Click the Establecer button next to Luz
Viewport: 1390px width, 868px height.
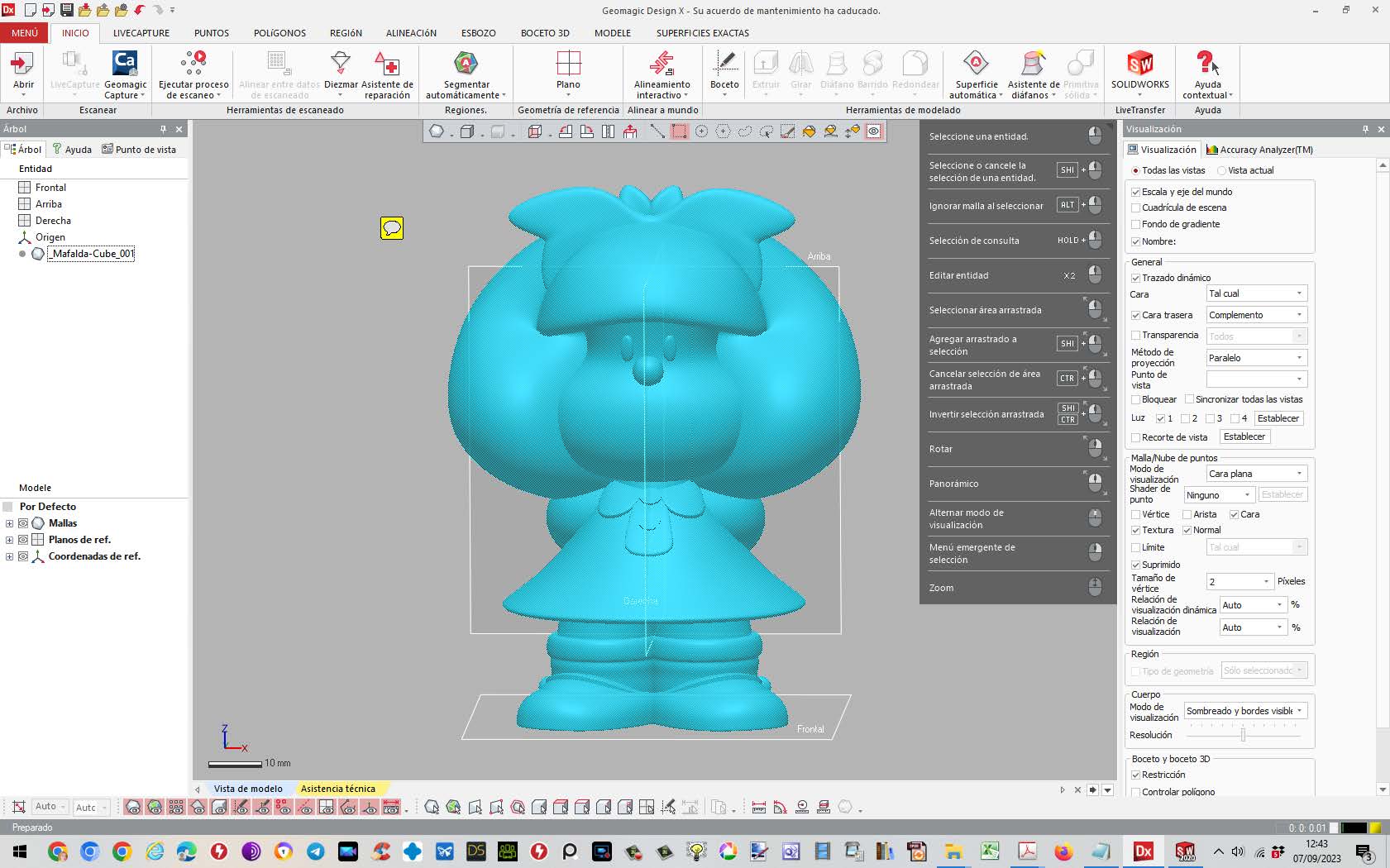tap(1278, 418)
